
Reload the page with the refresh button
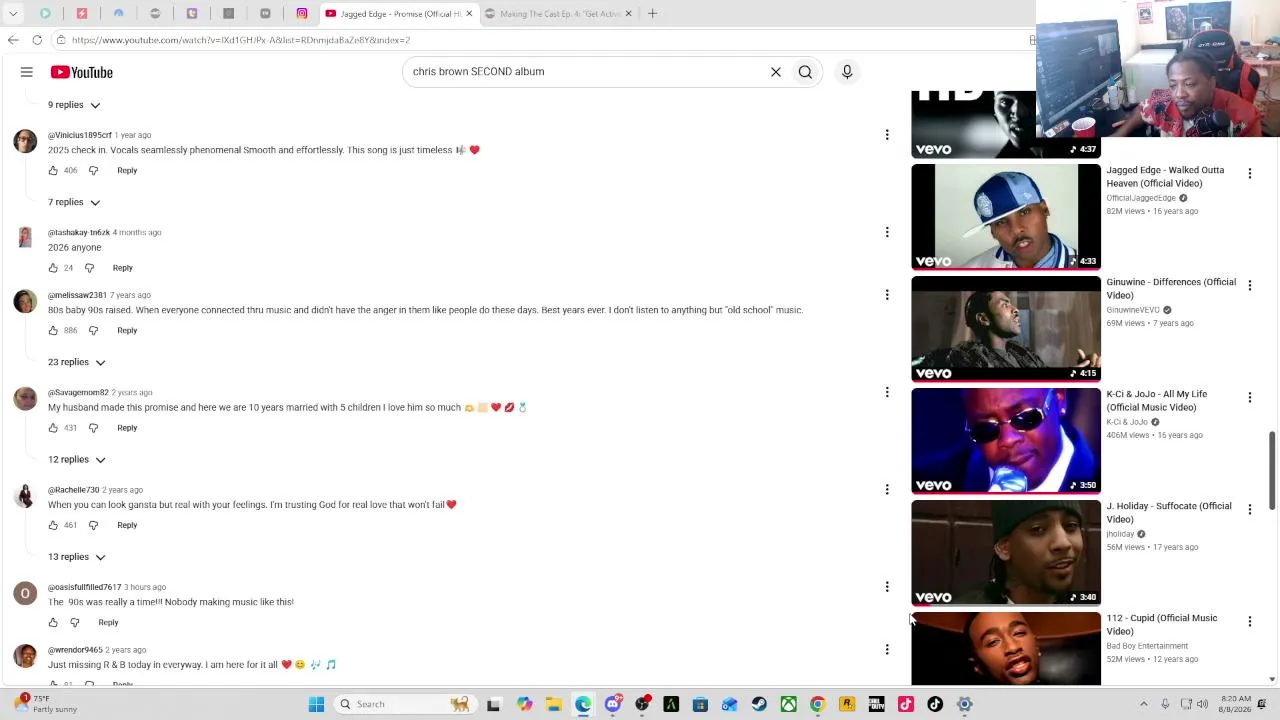[x=37, y=40]
